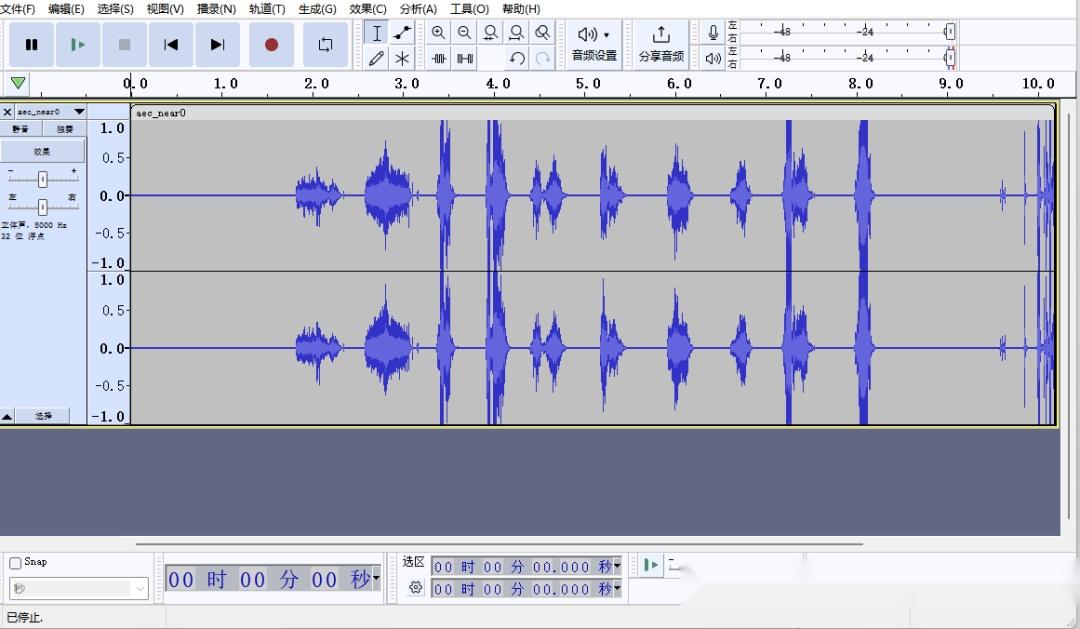Open the 生成(G) menu

317,9
